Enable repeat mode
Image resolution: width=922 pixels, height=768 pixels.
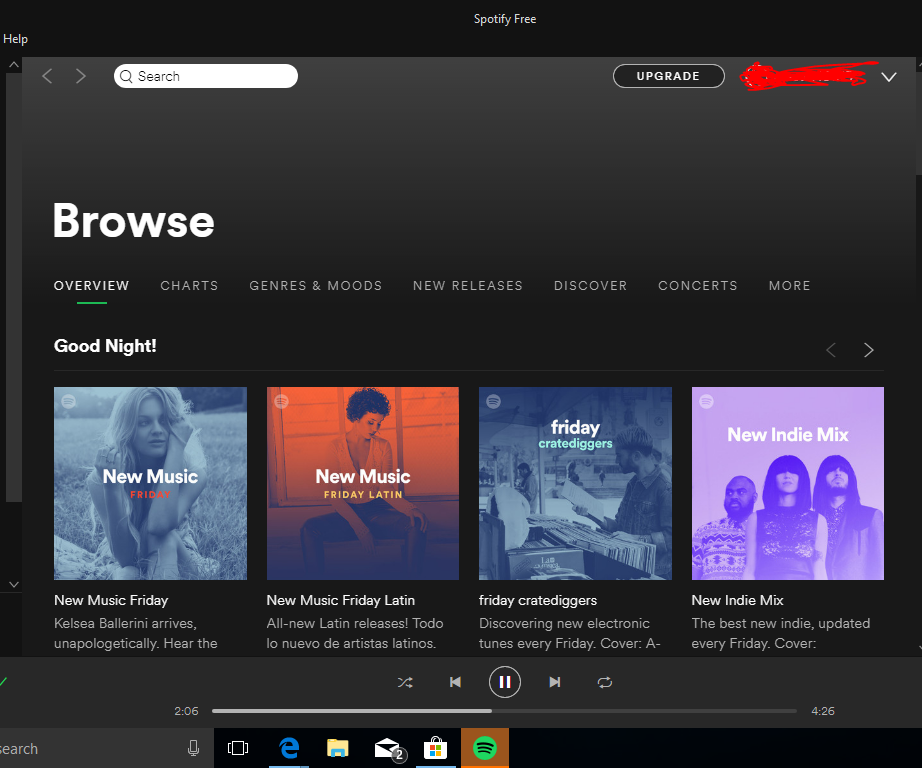click(x=604, y=682)
